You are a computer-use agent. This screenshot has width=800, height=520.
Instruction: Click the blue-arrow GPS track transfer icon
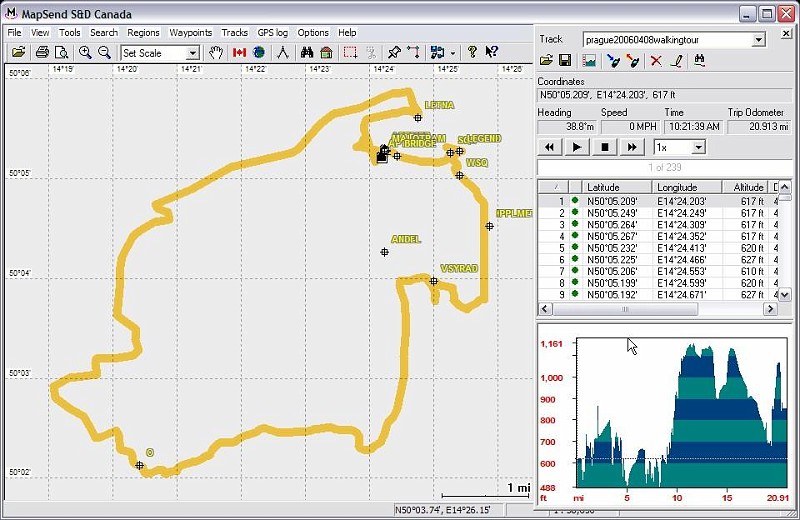point(613,61)
